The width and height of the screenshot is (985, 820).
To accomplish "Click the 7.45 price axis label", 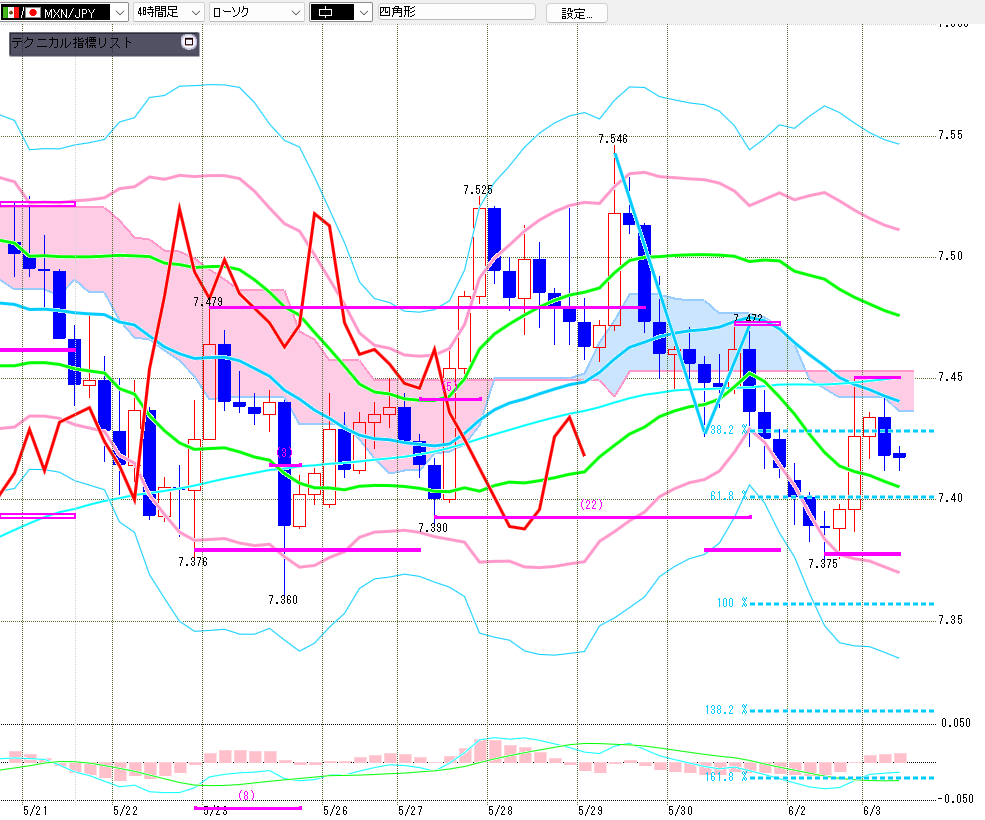I will click(950, 377).
